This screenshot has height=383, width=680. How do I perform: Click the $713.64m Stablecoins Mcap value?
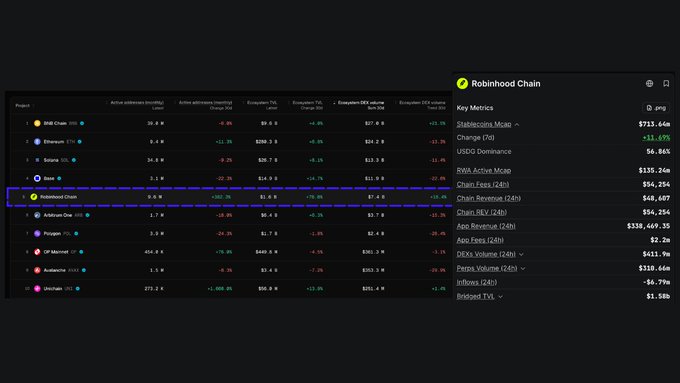point(654,124)
